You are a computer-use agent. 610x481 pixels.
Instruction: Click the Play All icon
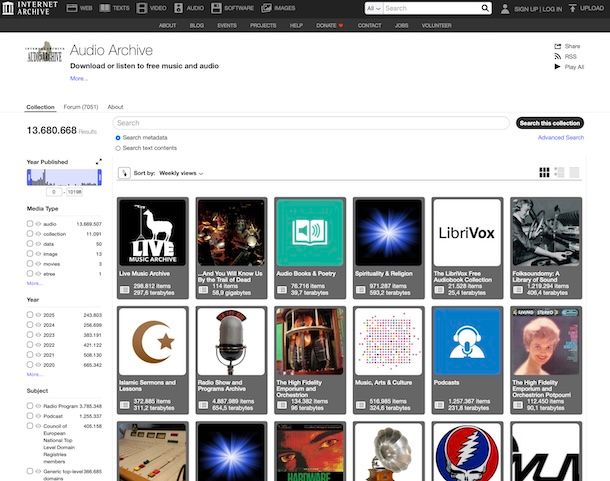pyautogui.click(x=557, y=67)
